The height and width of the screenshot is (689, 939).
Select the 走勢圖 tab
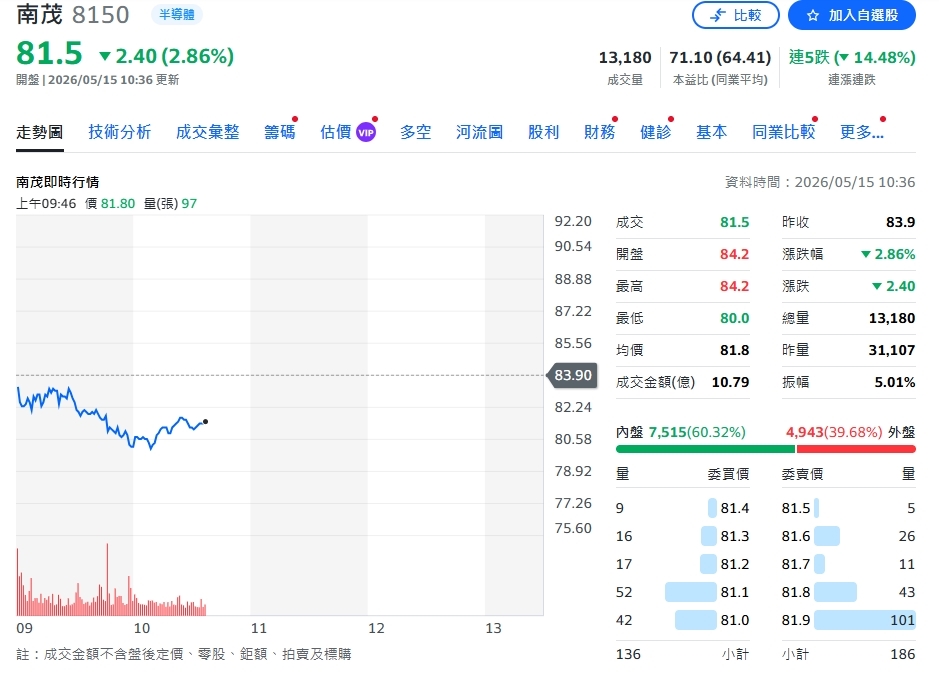point(40,132)
